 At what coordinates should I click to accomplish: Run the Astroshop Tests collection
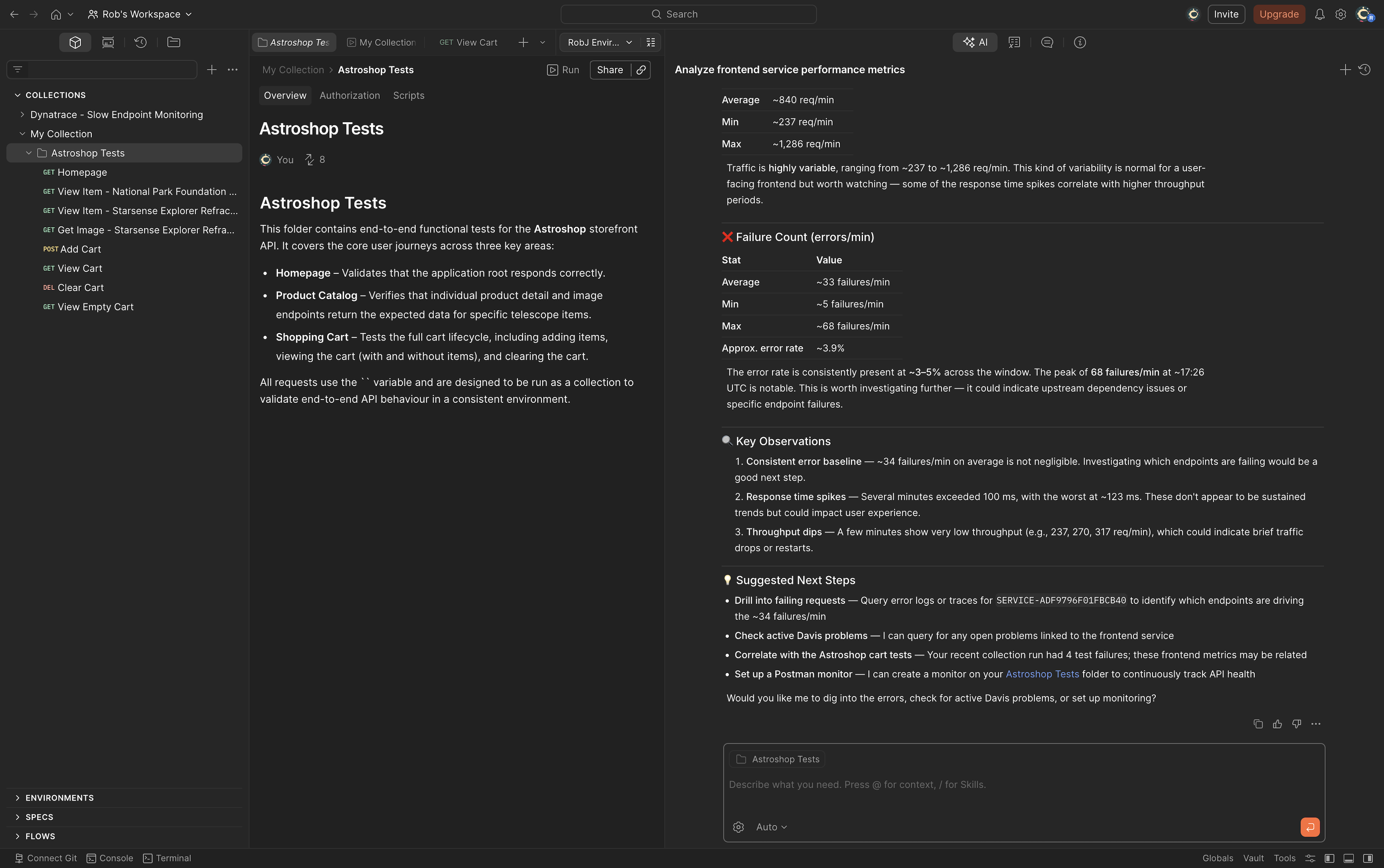(x=563, y=70)
